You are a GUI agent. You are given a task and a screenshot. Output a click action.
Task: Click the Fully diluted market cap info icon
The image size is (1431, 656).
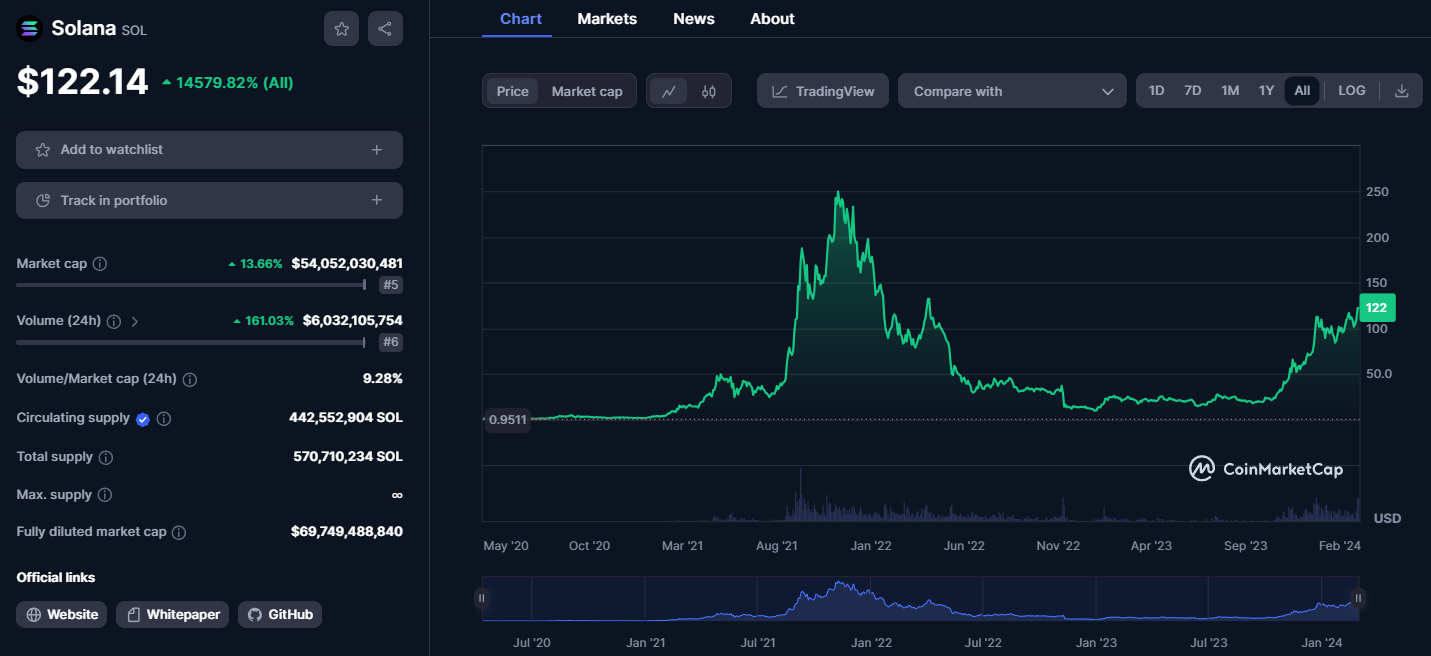coord(180,533)
